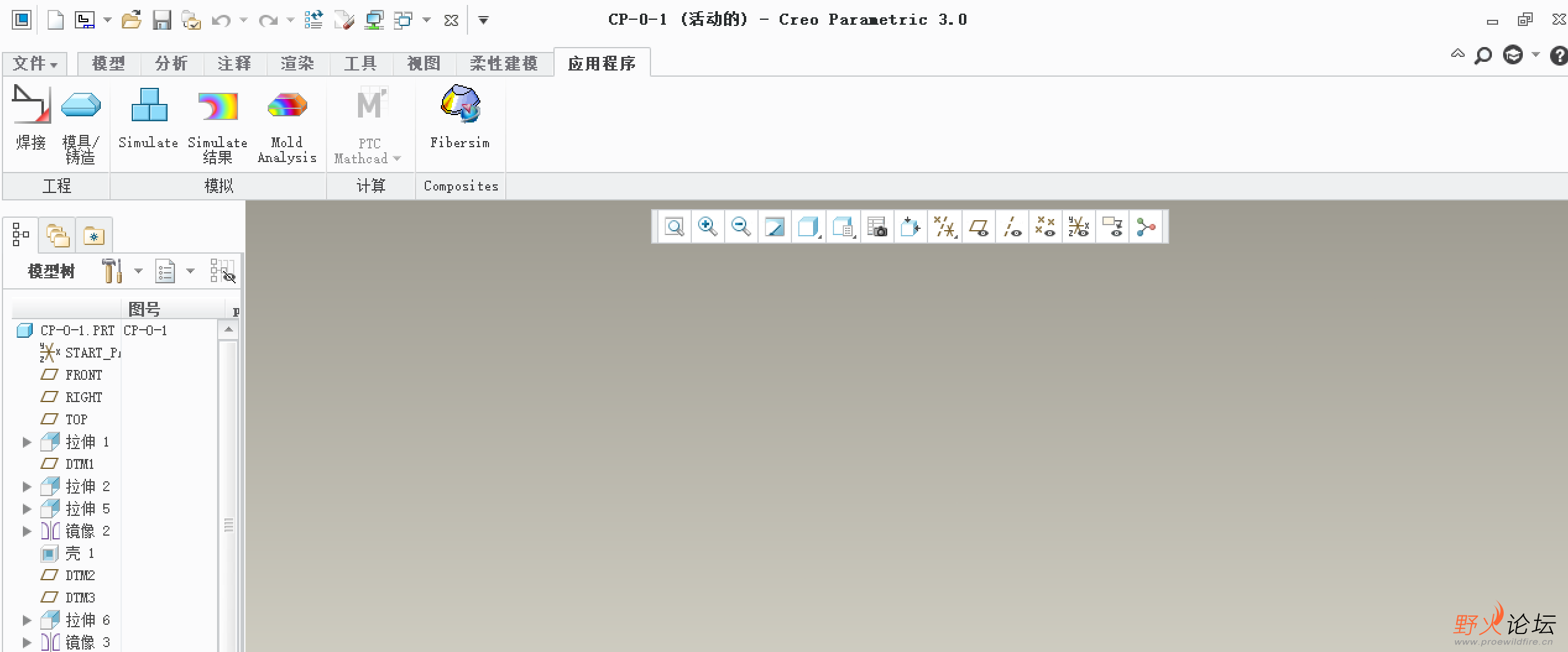Switch to the 柔性建模 (Flexible Modeling) tab
Image resolution: width=1568 pixels, height=652 pixels.
(x=504, y=64)
